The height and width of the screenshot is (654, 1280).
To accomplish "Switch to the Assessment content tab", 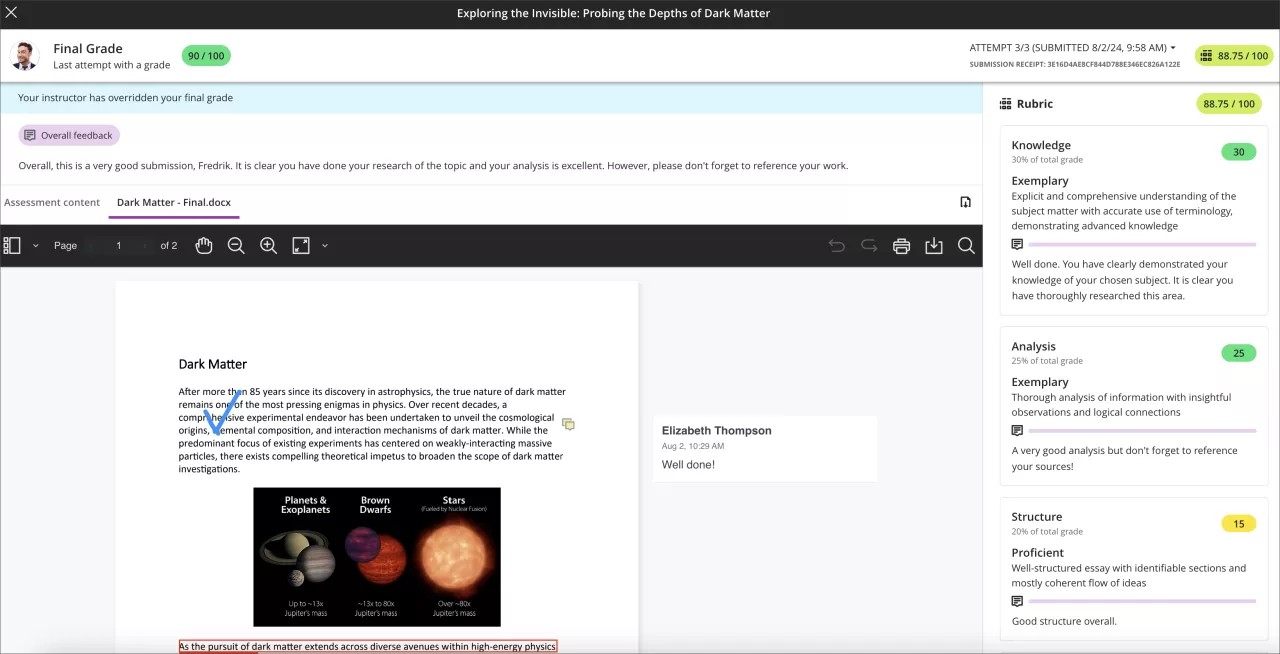I will click(52, 202).
